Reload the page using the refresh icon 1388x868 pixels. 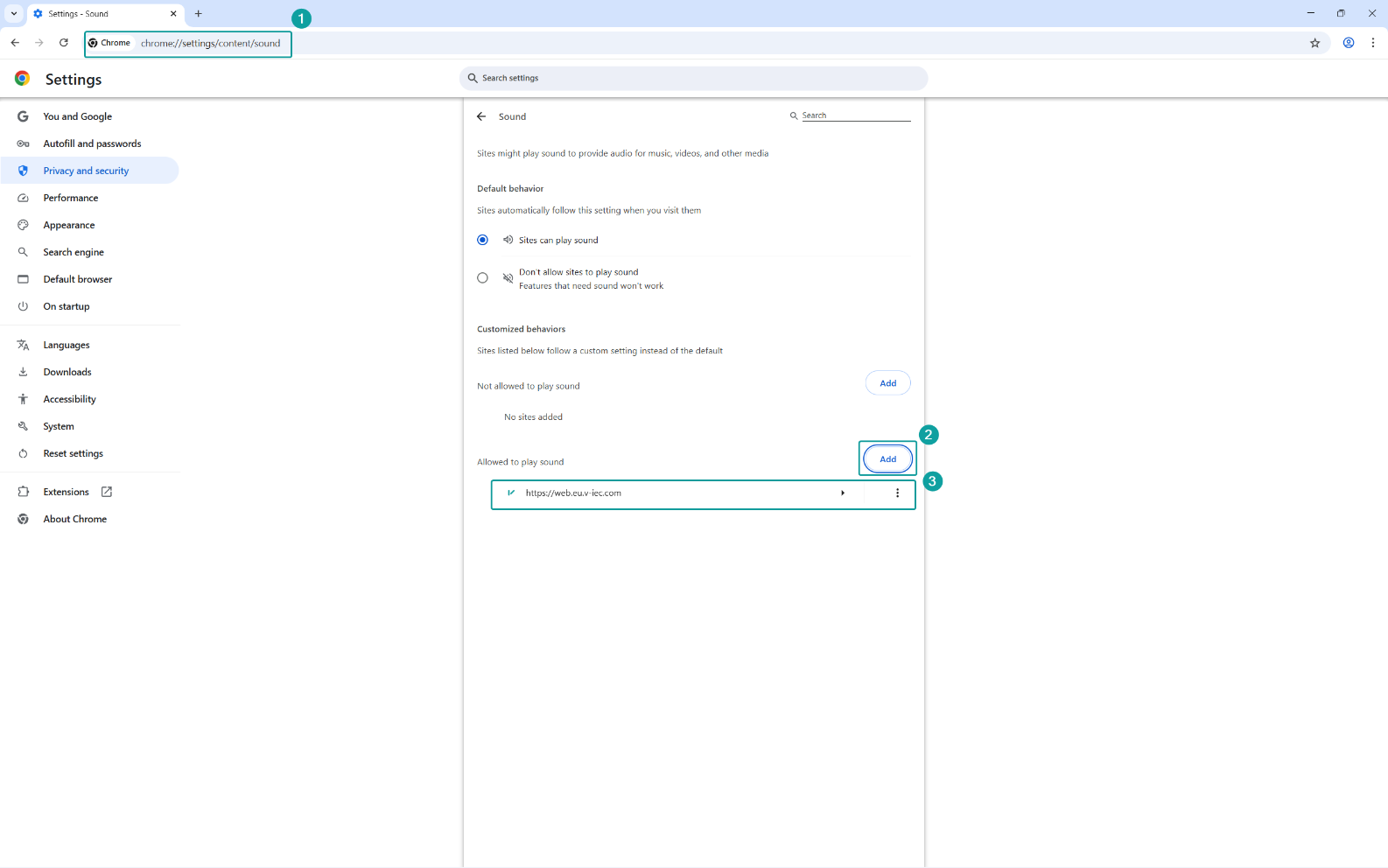tap(64, 43)
